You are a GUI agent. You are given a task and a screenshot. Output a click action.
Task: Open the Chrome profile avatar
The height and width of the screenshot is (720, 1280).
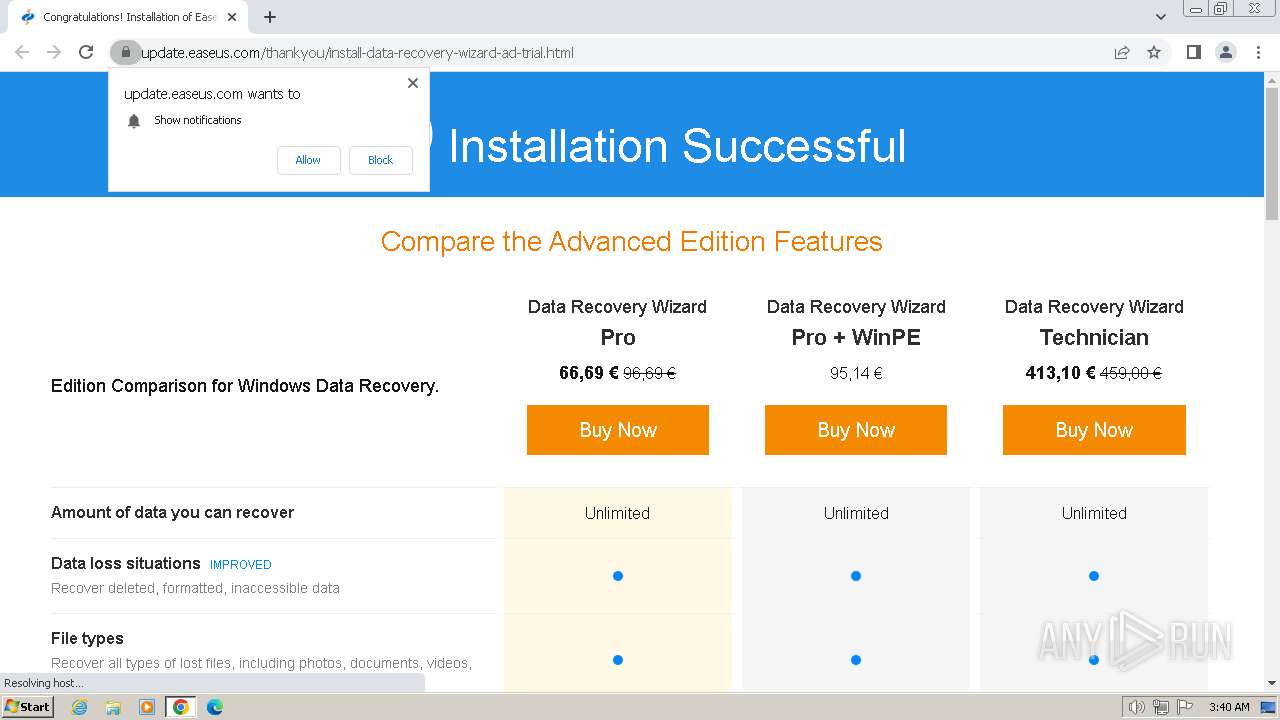1225,53
